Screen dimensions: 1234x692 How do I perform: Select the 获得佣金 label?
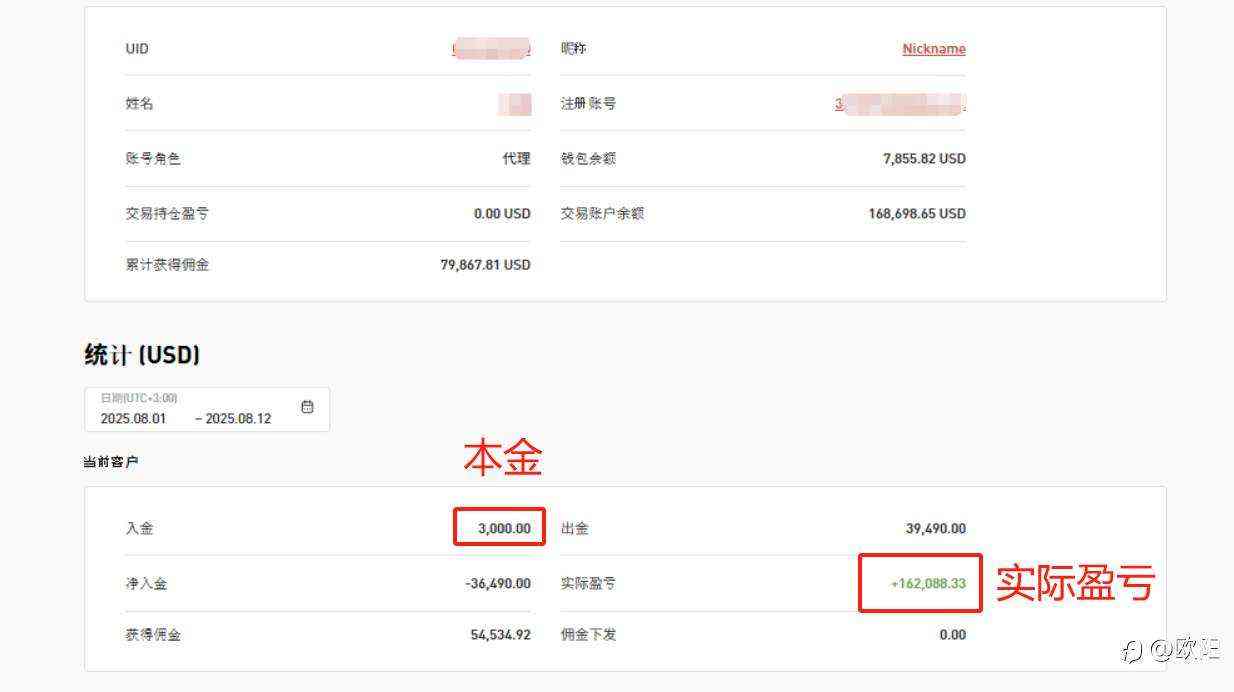click(153, 635)
